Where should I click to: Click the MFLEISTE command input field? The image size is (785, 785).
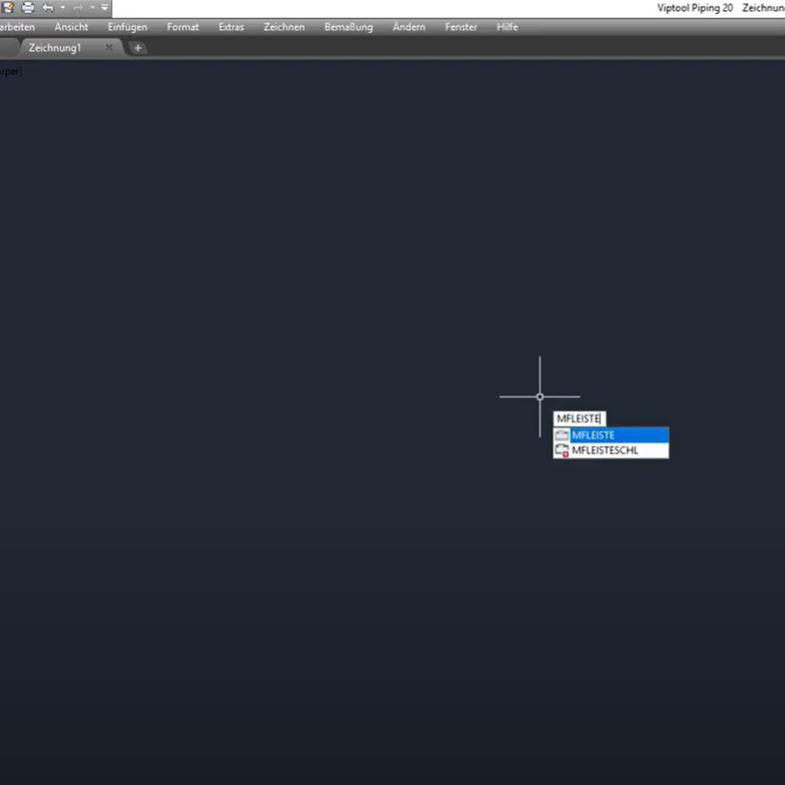pyautogui.click(x=579, y=419)
